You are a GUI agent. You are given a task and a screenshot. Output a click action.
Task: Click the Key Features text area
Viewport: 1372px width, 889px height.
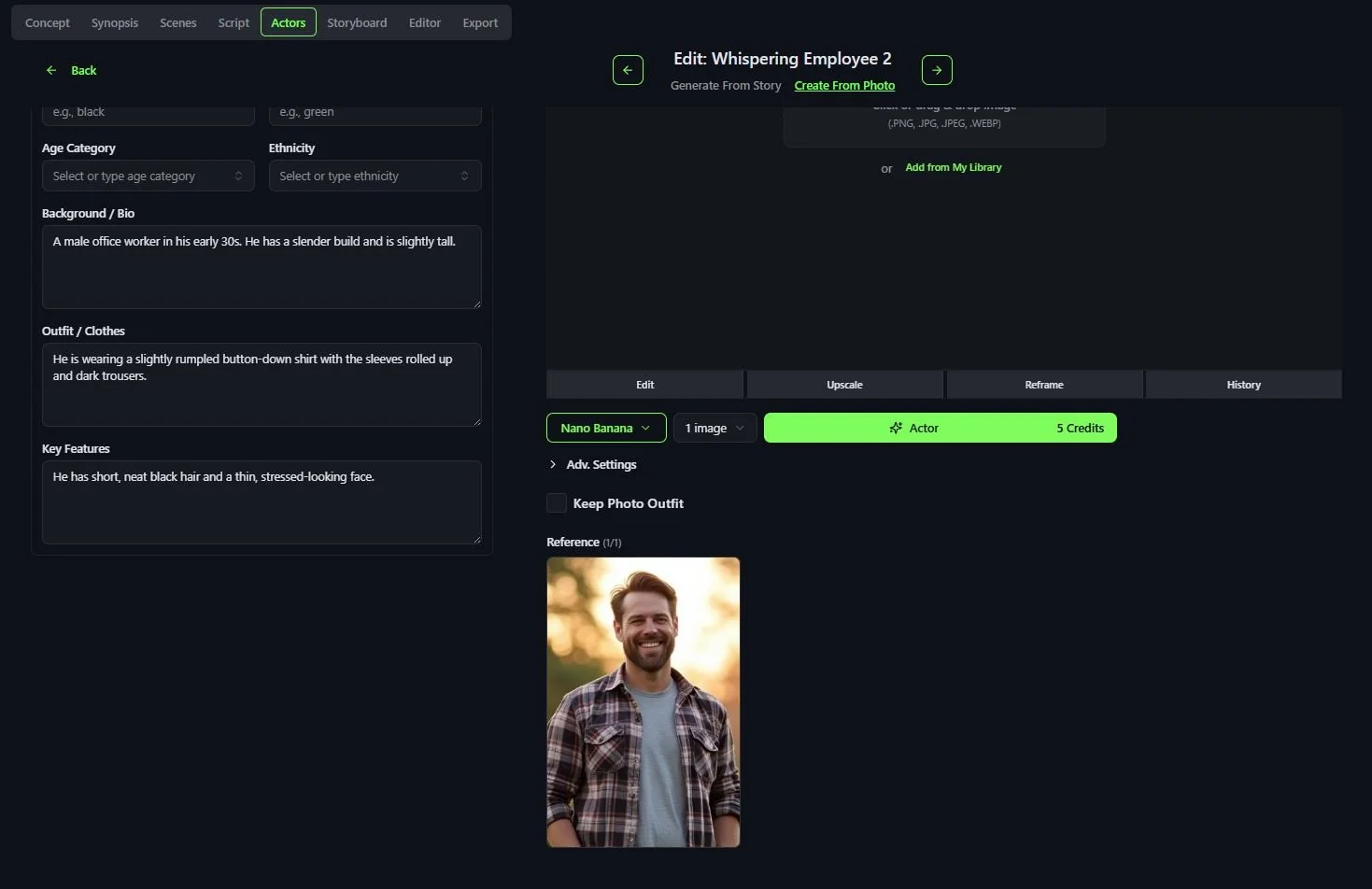point(262,502)
